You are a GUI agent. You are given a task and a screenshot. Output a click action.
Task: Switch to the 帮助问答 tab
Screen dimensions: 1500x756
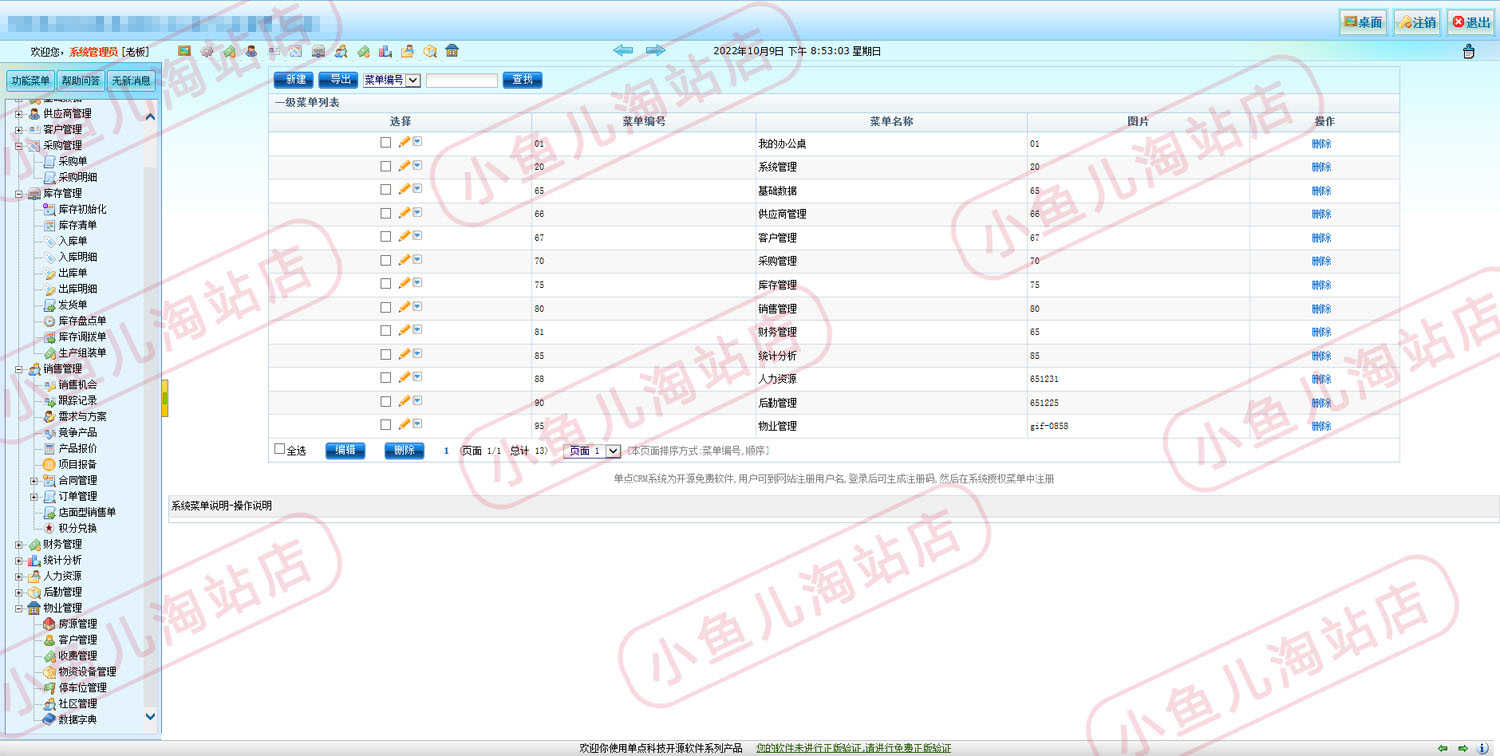point(81,81)
